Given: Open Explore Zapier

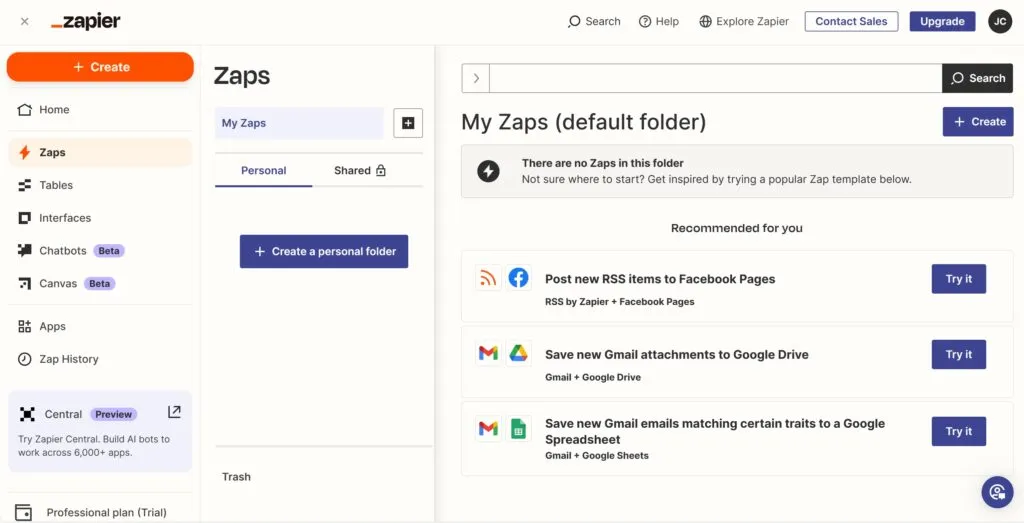Looking at the screenshot, I should pos(744,22).
